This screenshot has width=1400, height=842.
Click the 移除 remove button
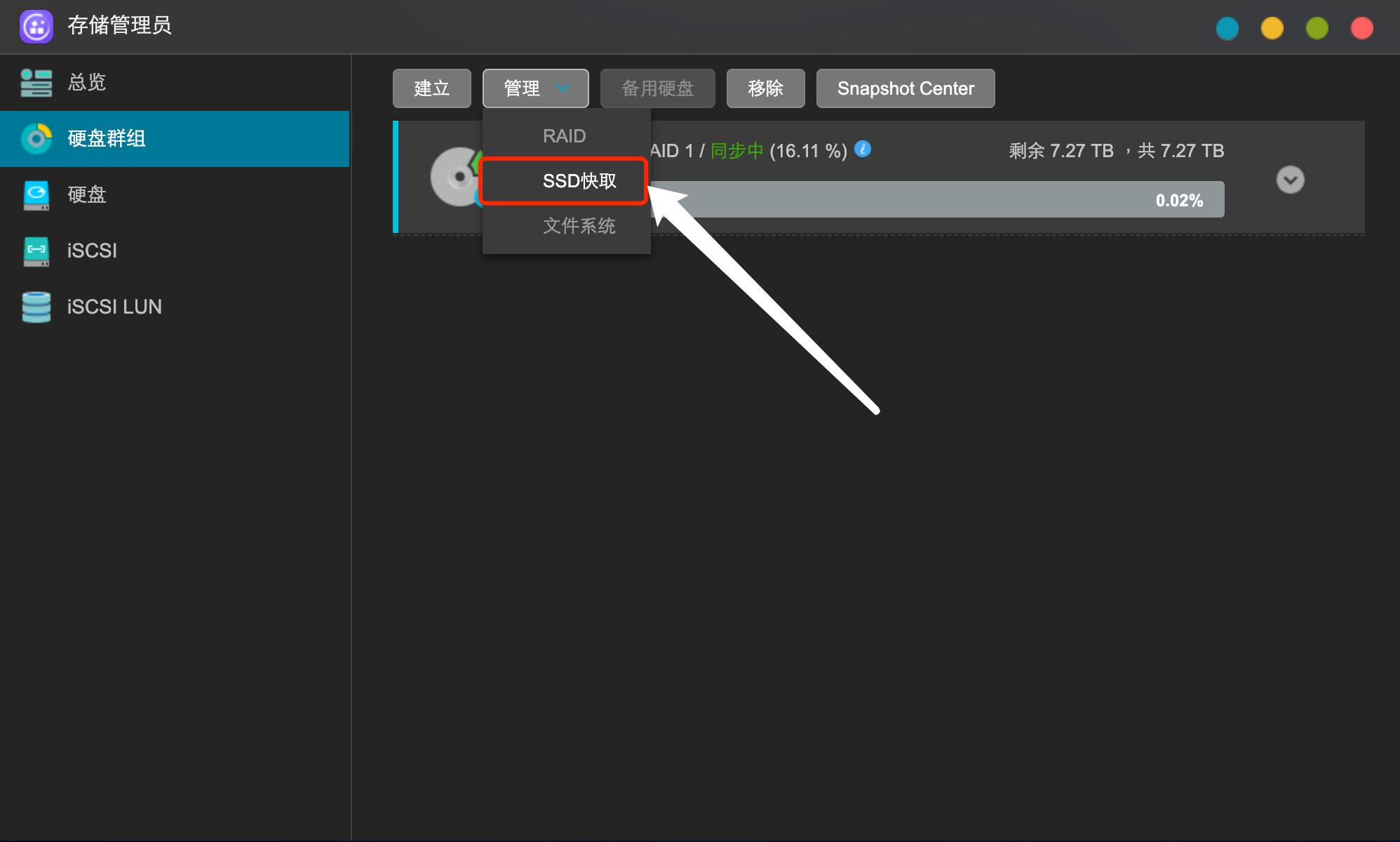click(x=765, y=88)
